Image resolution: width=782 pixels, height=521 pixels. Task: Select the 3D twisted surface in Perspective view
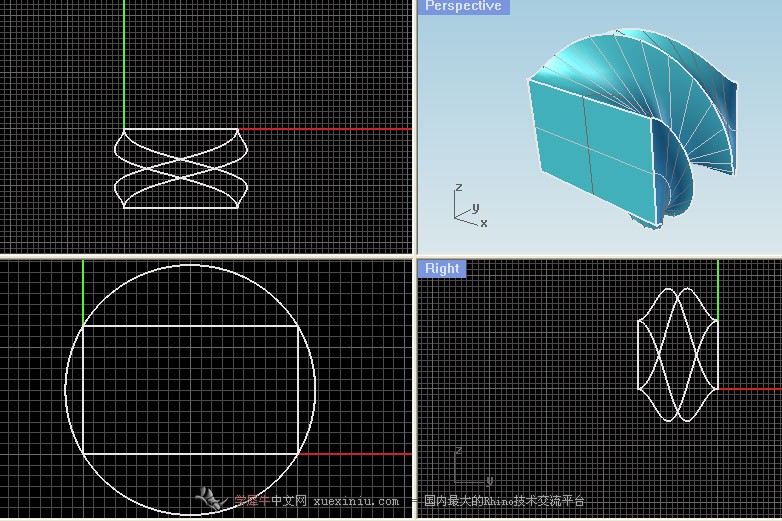(632, 128)
